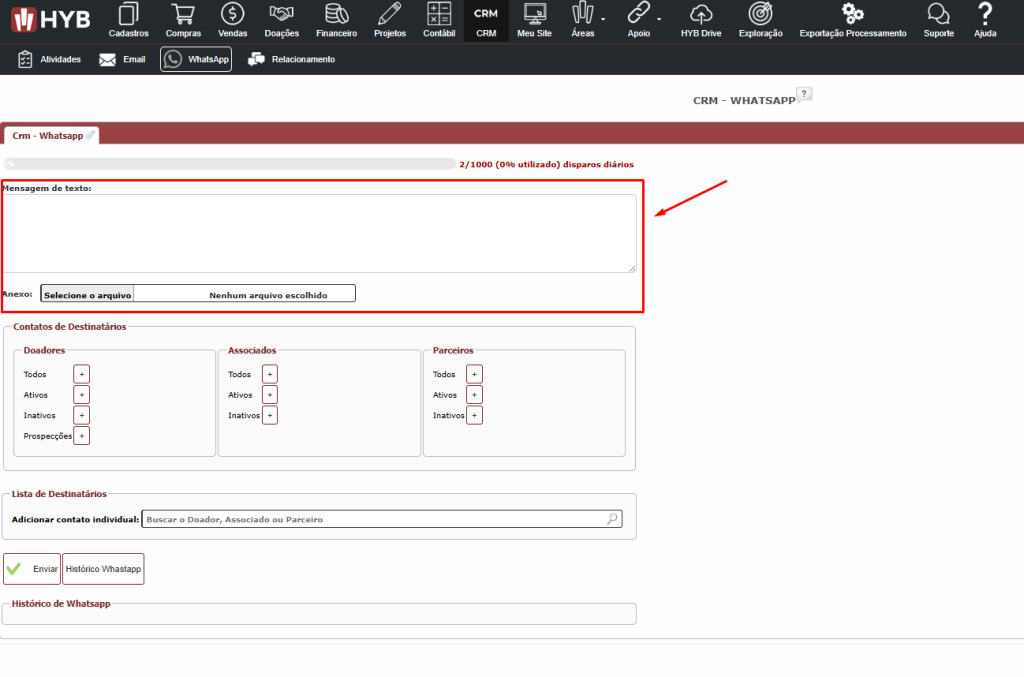Viewport: 1024px width, 677px height.
Task: Open HYB Drive cloud icon
Action: 701,14
